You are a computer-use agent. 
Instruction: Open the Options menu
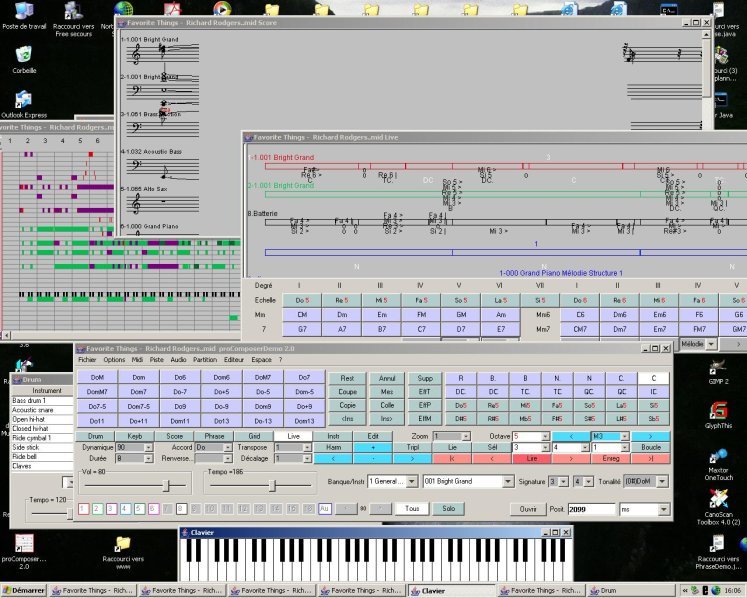click(114, 360)
